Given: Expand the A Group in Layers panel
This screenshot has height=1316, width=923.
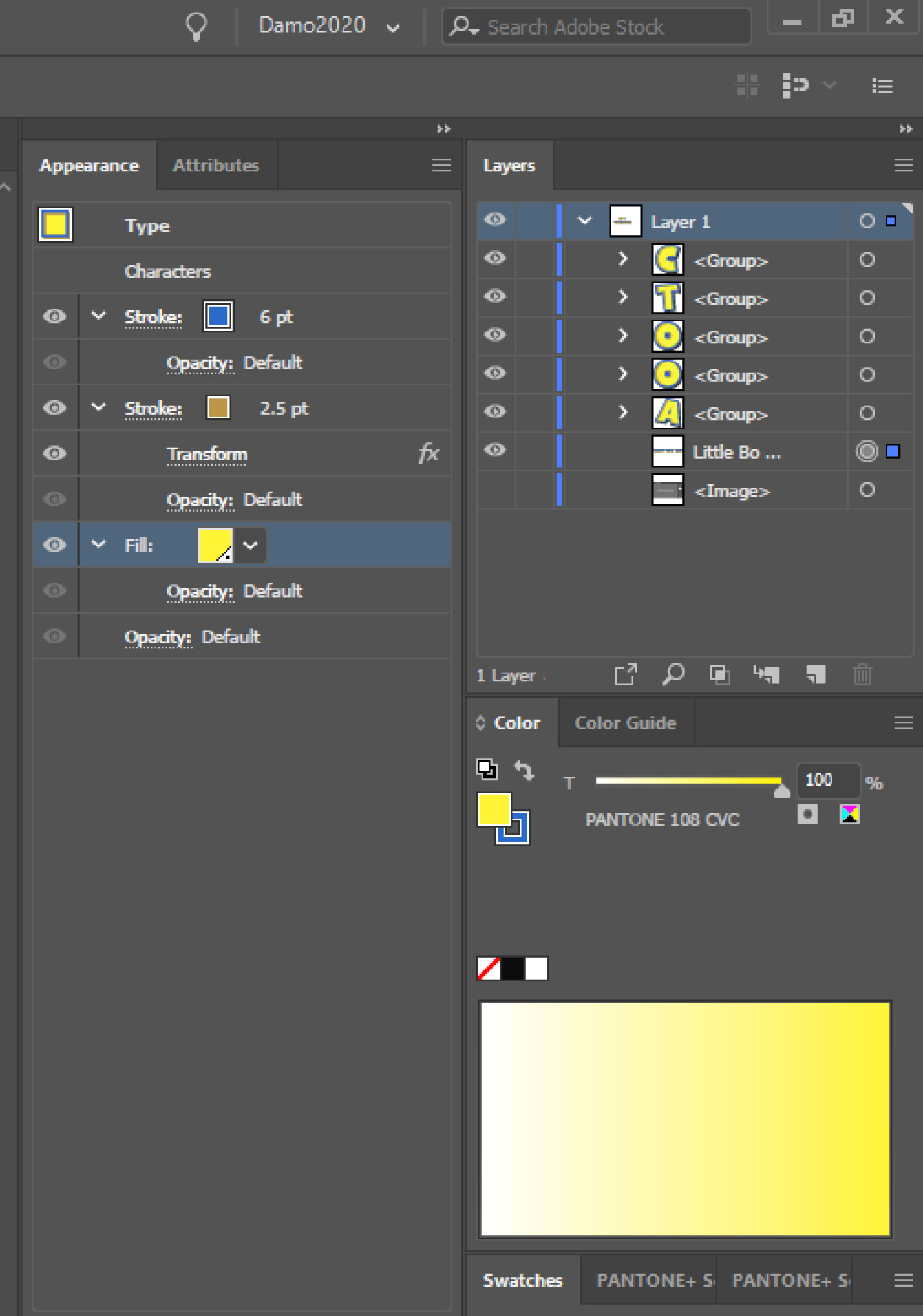Looking at the screenshot, I should 623,412.
